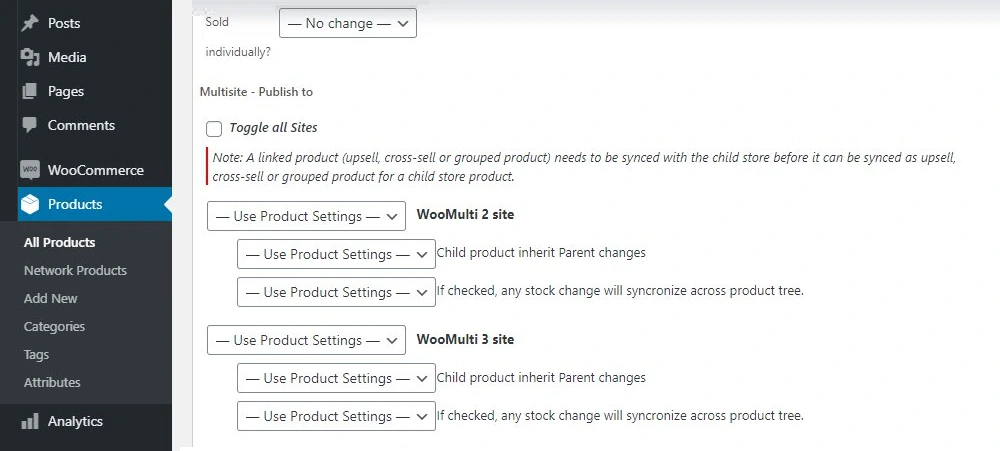Viewport: 1000px width, 451px height.
Task: Open the Attributes submenu item
Action: point(52,382)
